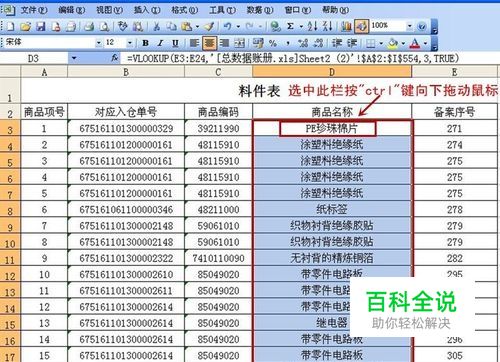Click the AutoSum sigma icon
The height and width of the screenshot is (362, 500).
tap(290, 26)
